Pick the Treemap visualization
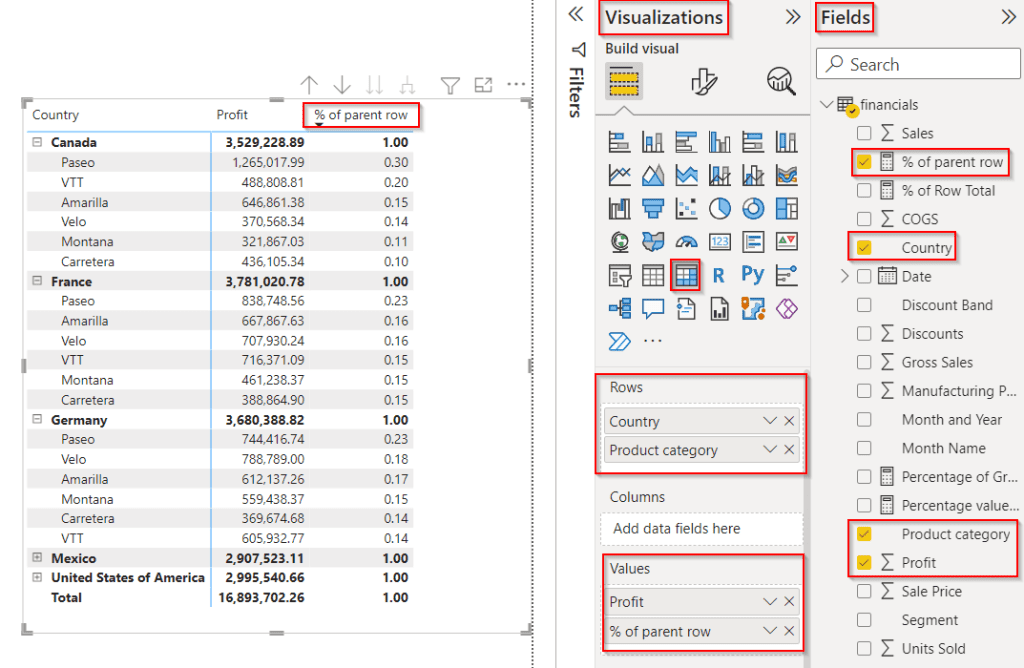1024x668 pixels. pyautogui.click(x=786, y=208)
